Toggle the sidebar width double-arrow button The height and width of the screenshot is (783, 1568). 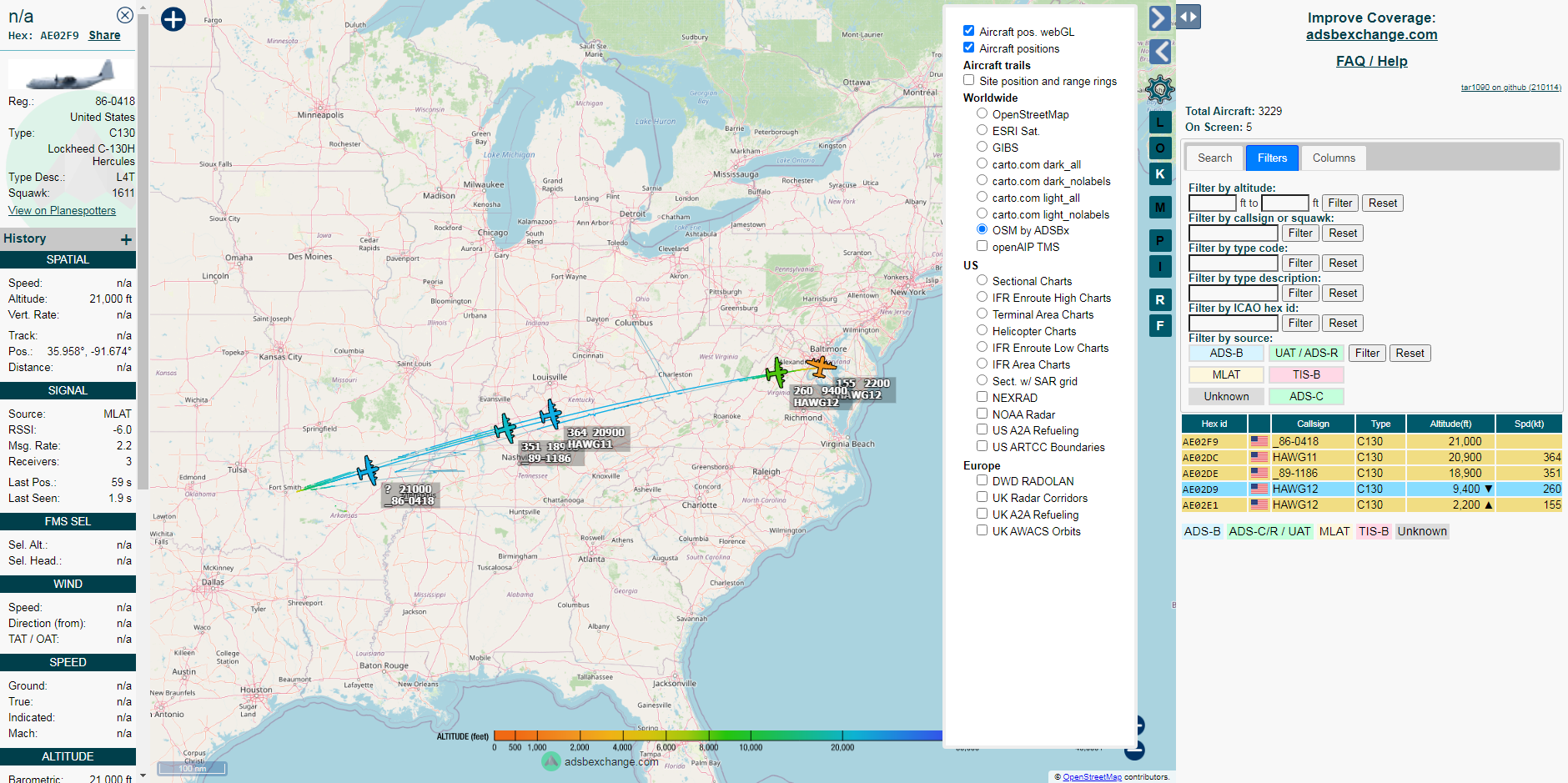coord(1189,17)
